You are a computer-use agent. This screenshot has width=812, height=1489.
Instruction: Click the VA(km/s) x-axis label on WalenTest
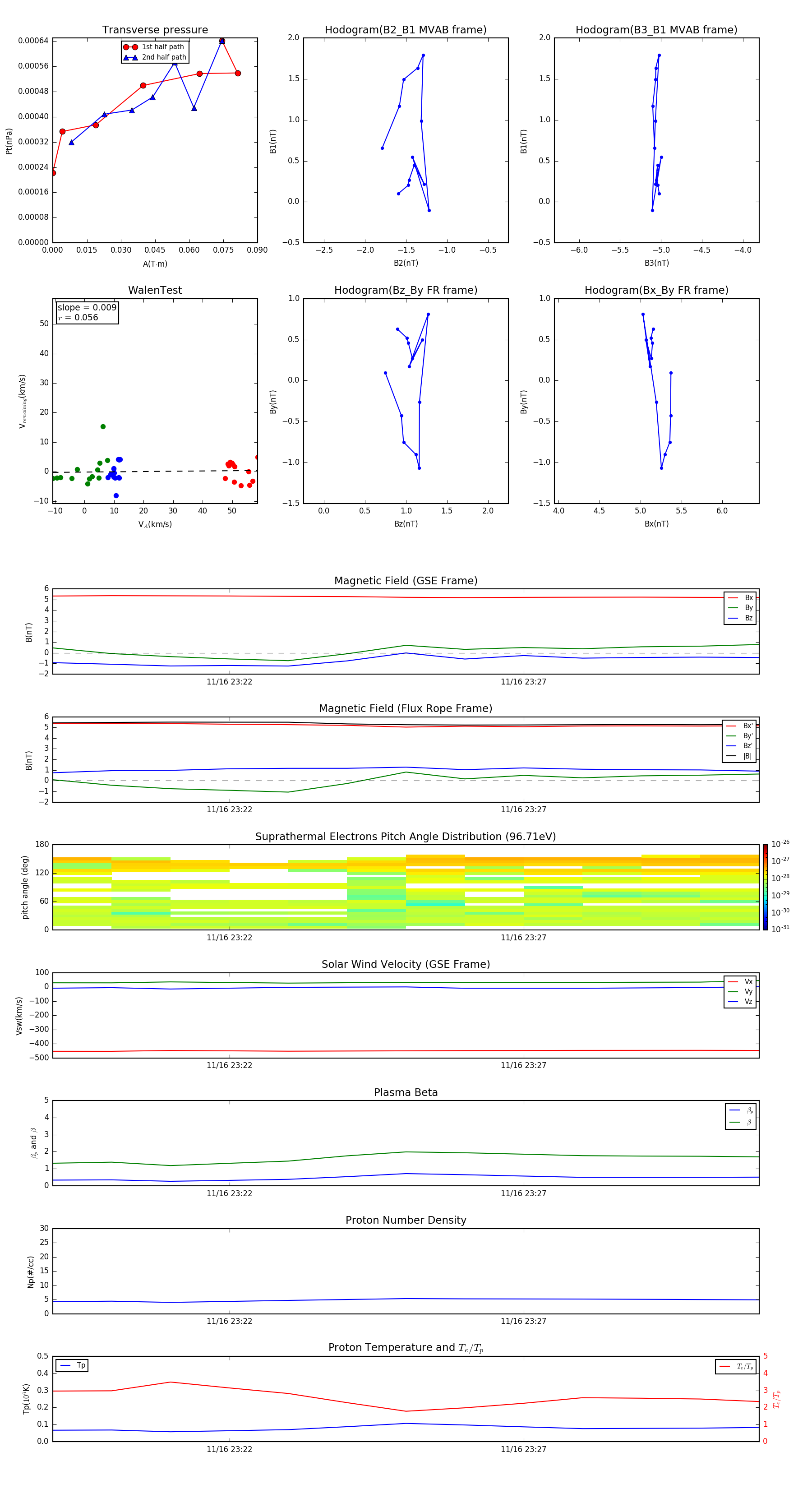point(155,524)
